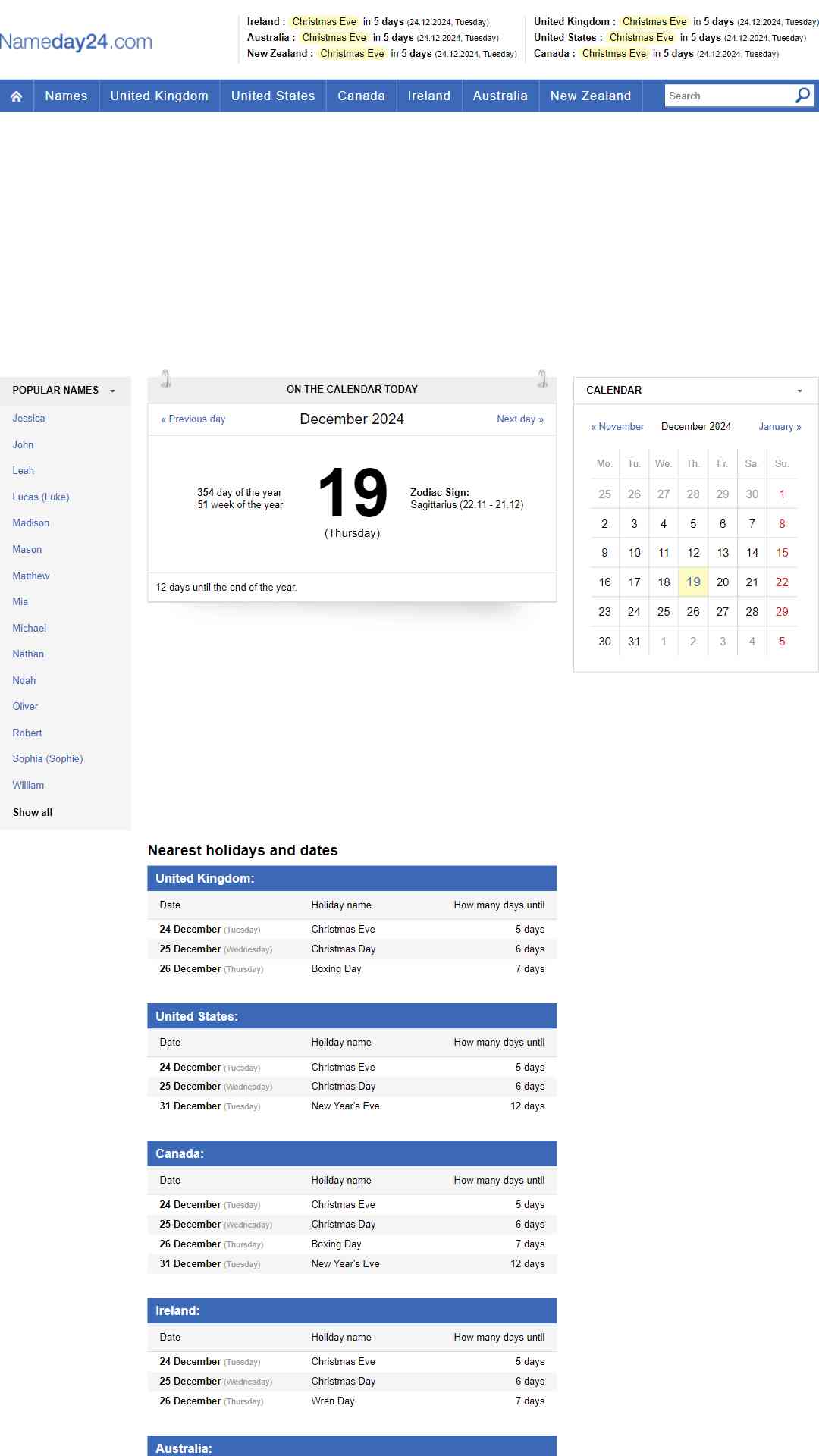Viewport: 819px width, 1456px height.
Task: Open the name Jessica
Action: (x=29, y=419)
